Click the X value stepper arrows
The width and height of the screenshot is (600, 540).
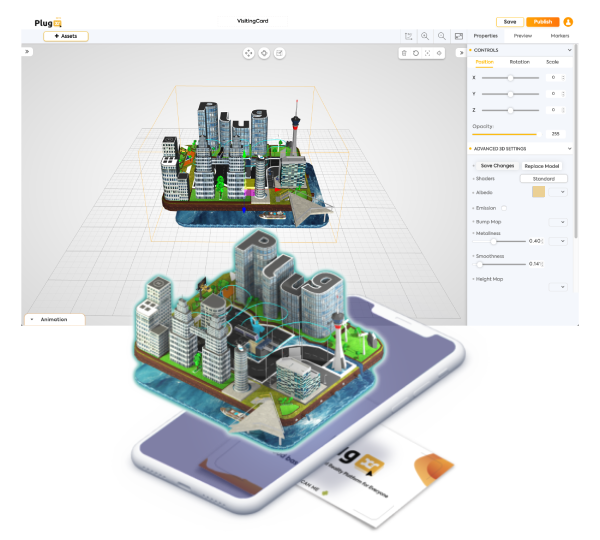[563, 78]
